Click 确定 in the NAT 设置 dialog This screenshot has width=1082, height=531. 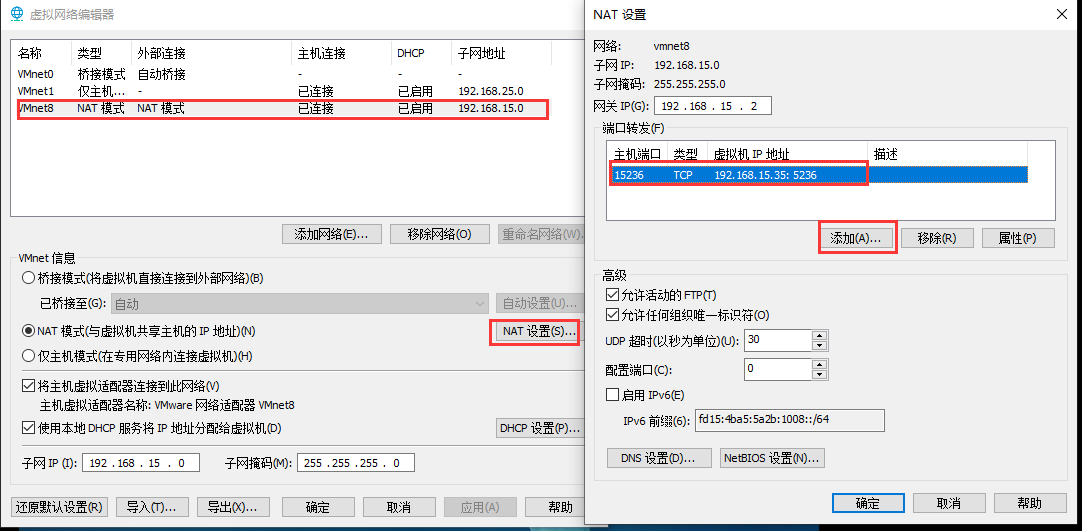click(868, 503)
